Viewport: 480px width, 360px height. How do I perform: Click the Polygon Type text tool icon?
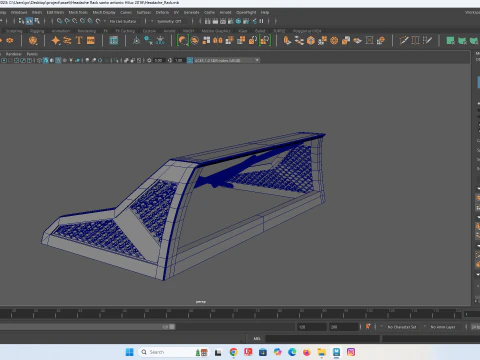[79, 41]
